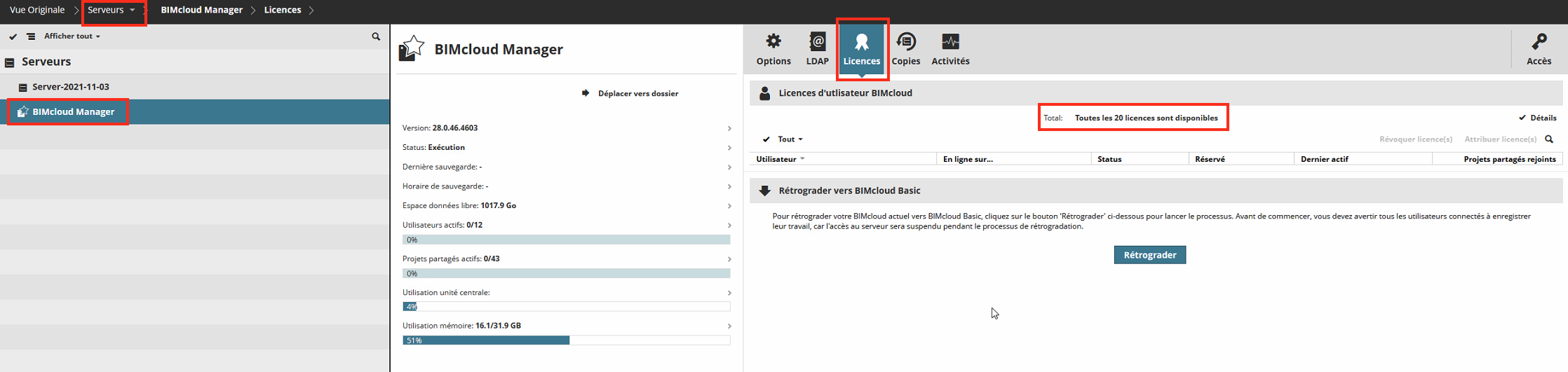Screen dimensions: 1568x372
Task: Toggle the select-all checkmark in left panel
Action: (13, 36)
